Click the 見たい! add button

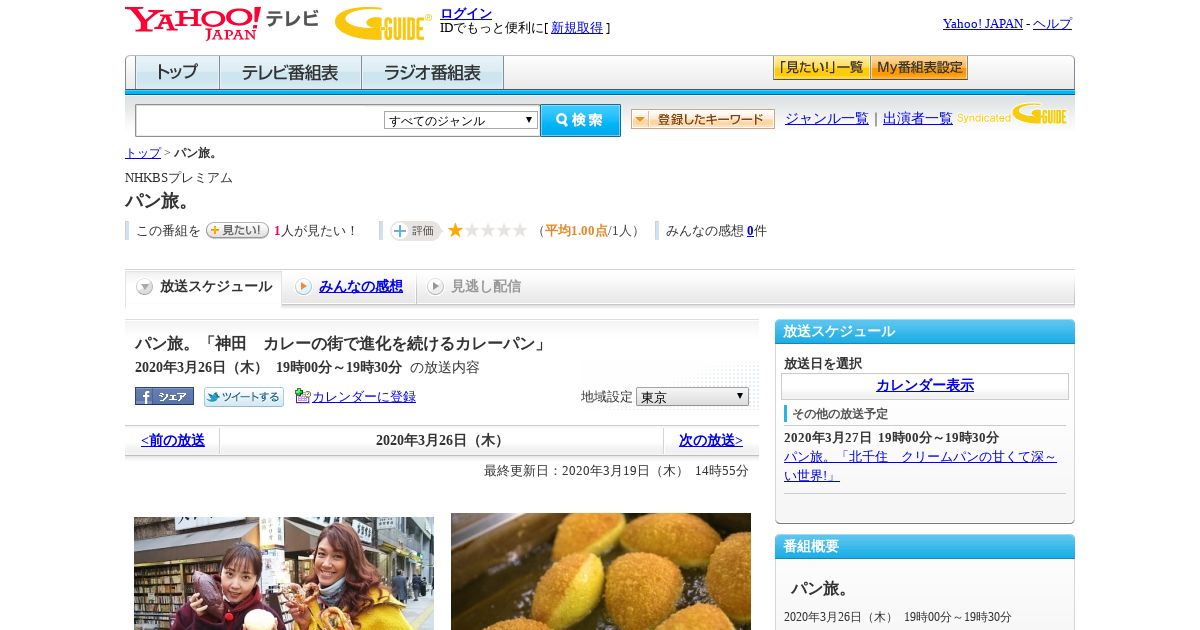tap(237, 230)
